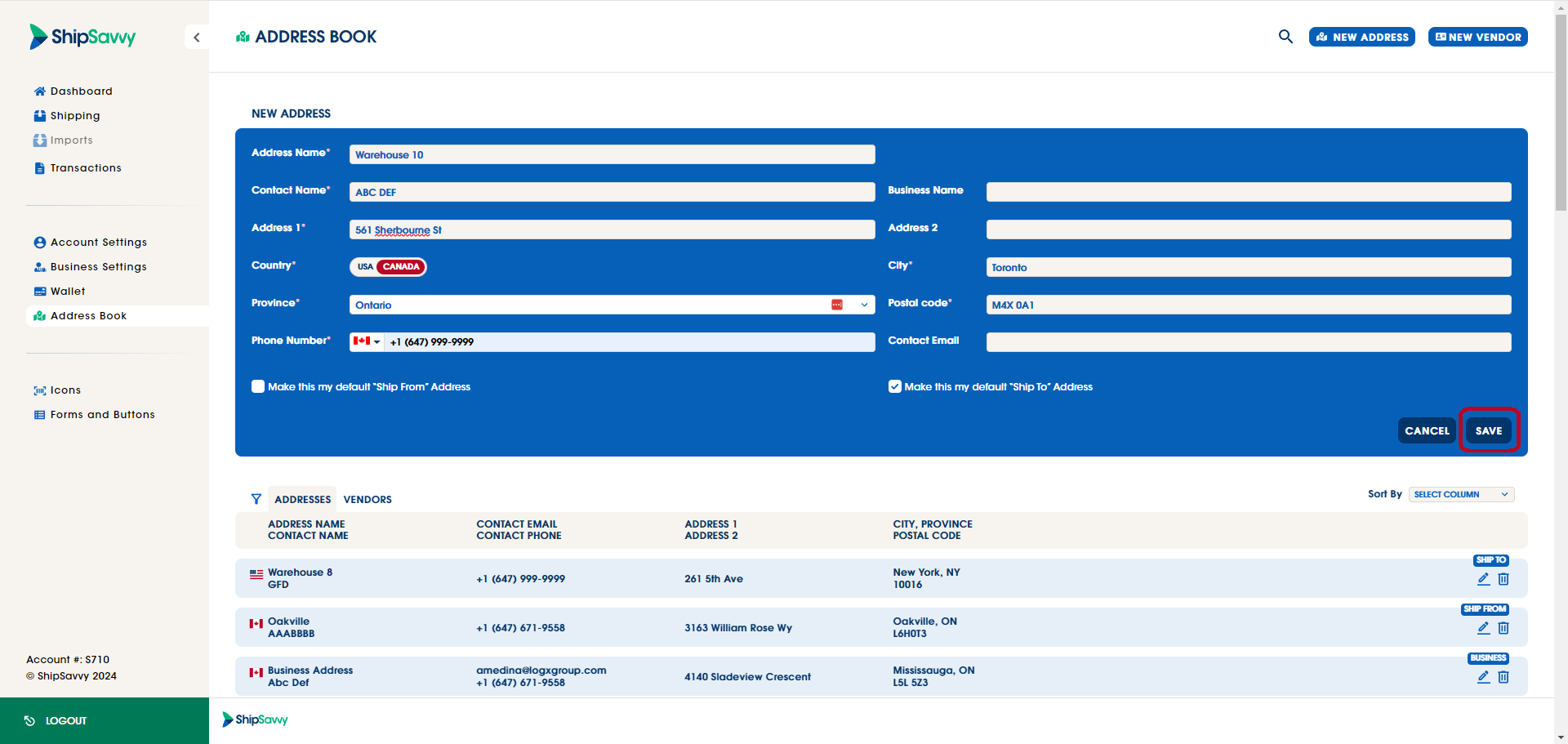Viewport: 1568px width, 744px height.
Task: Delete the Warehouse 8 address
Action: pyautogui.click(x=1503, y=579)
